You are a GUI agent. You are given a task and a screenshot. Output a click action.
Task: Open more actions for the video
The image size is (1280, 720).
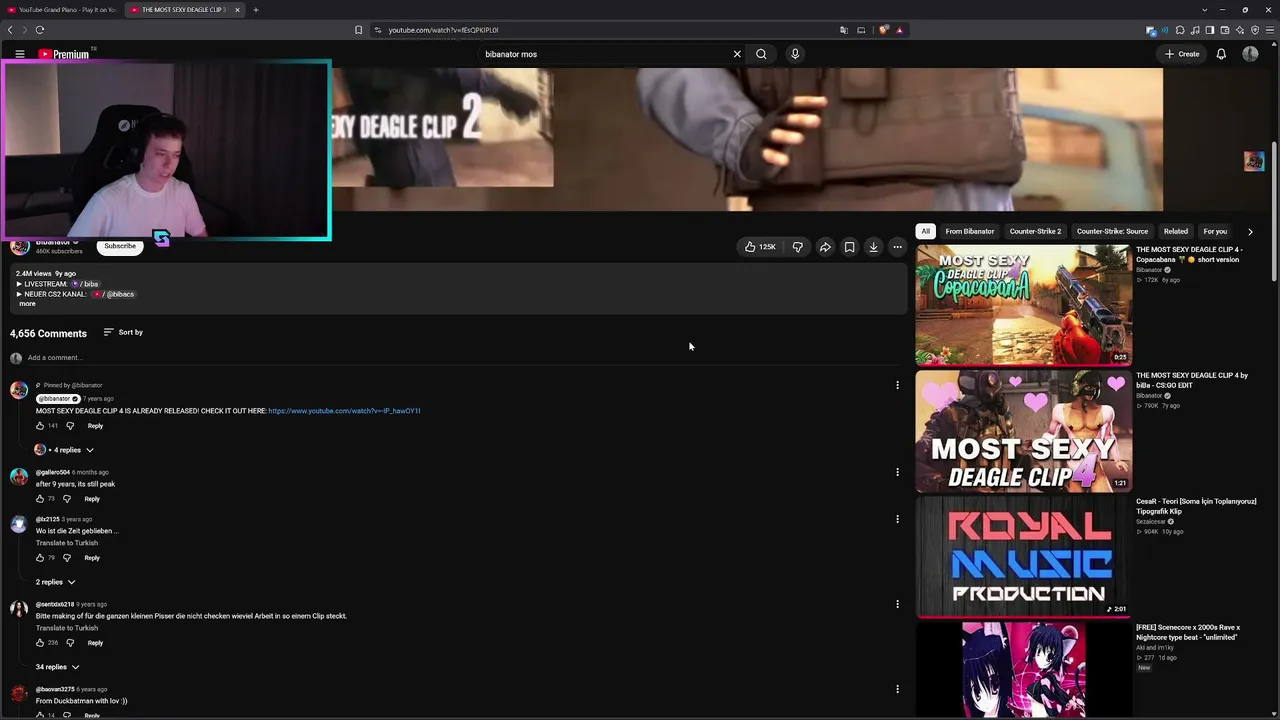(x=897, y=247)
